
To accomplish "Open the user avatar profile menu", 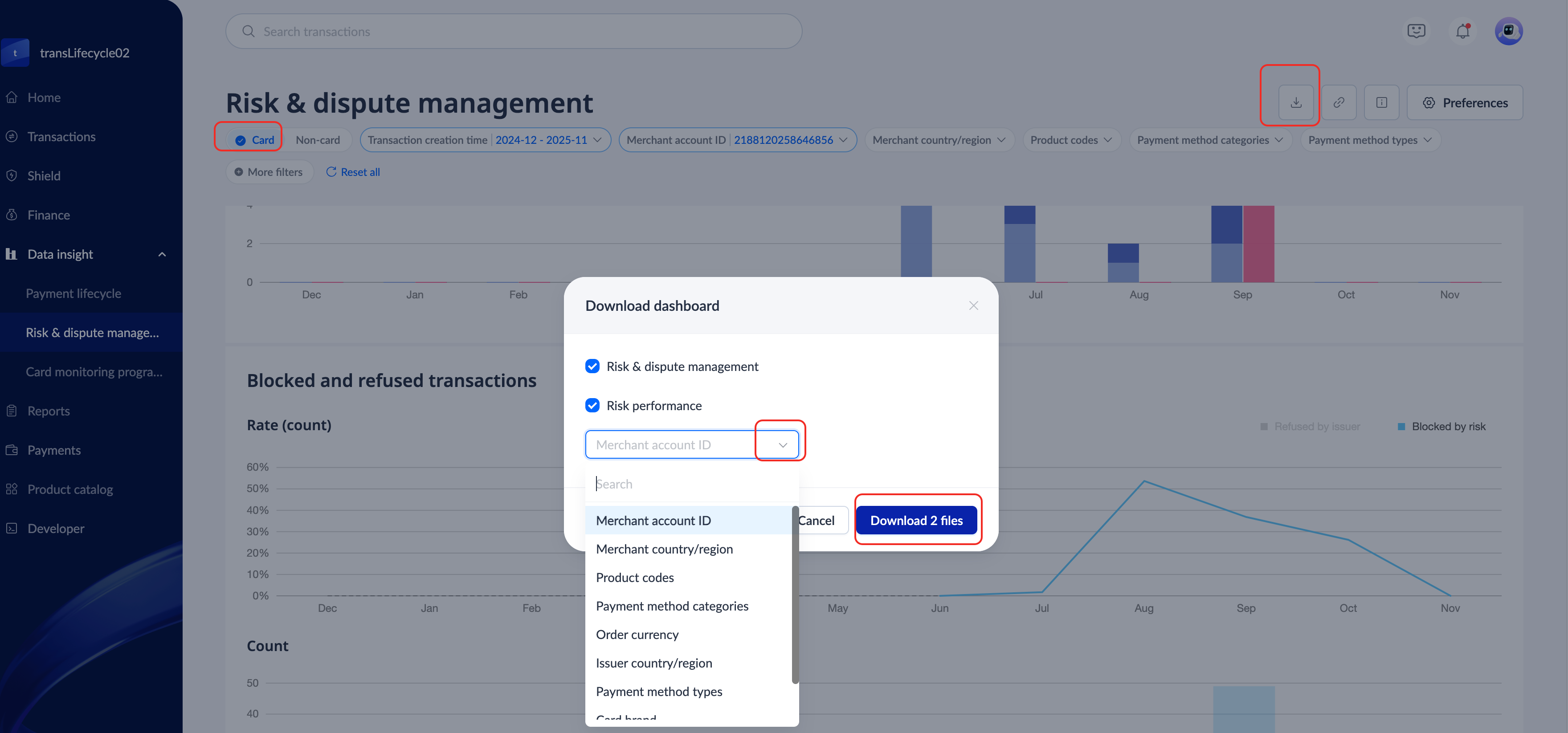I will click(1508, 31).
